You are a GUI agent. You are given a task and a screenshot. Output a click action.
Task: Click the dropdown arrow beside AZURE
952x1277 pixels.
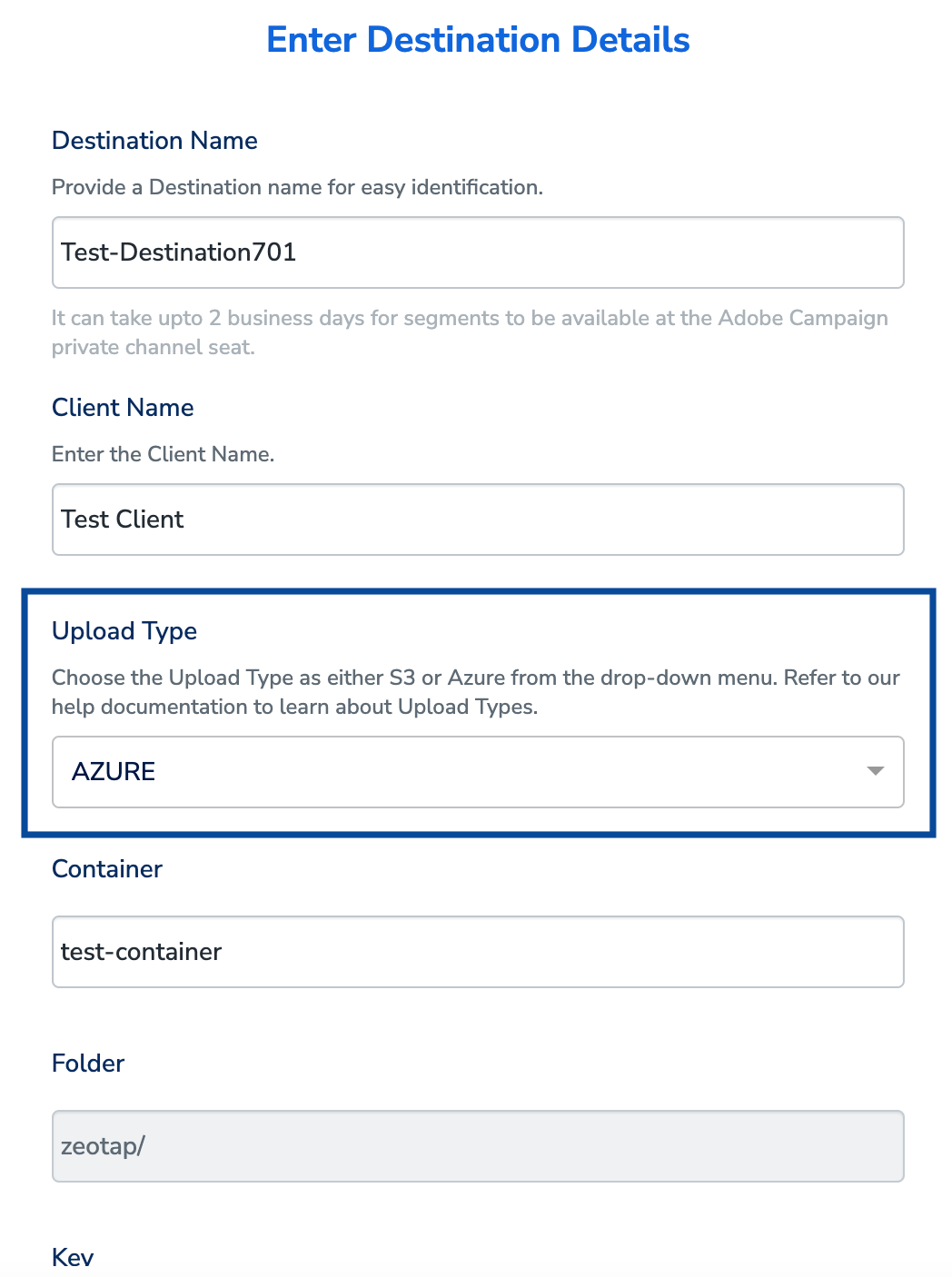pos(875,772)
